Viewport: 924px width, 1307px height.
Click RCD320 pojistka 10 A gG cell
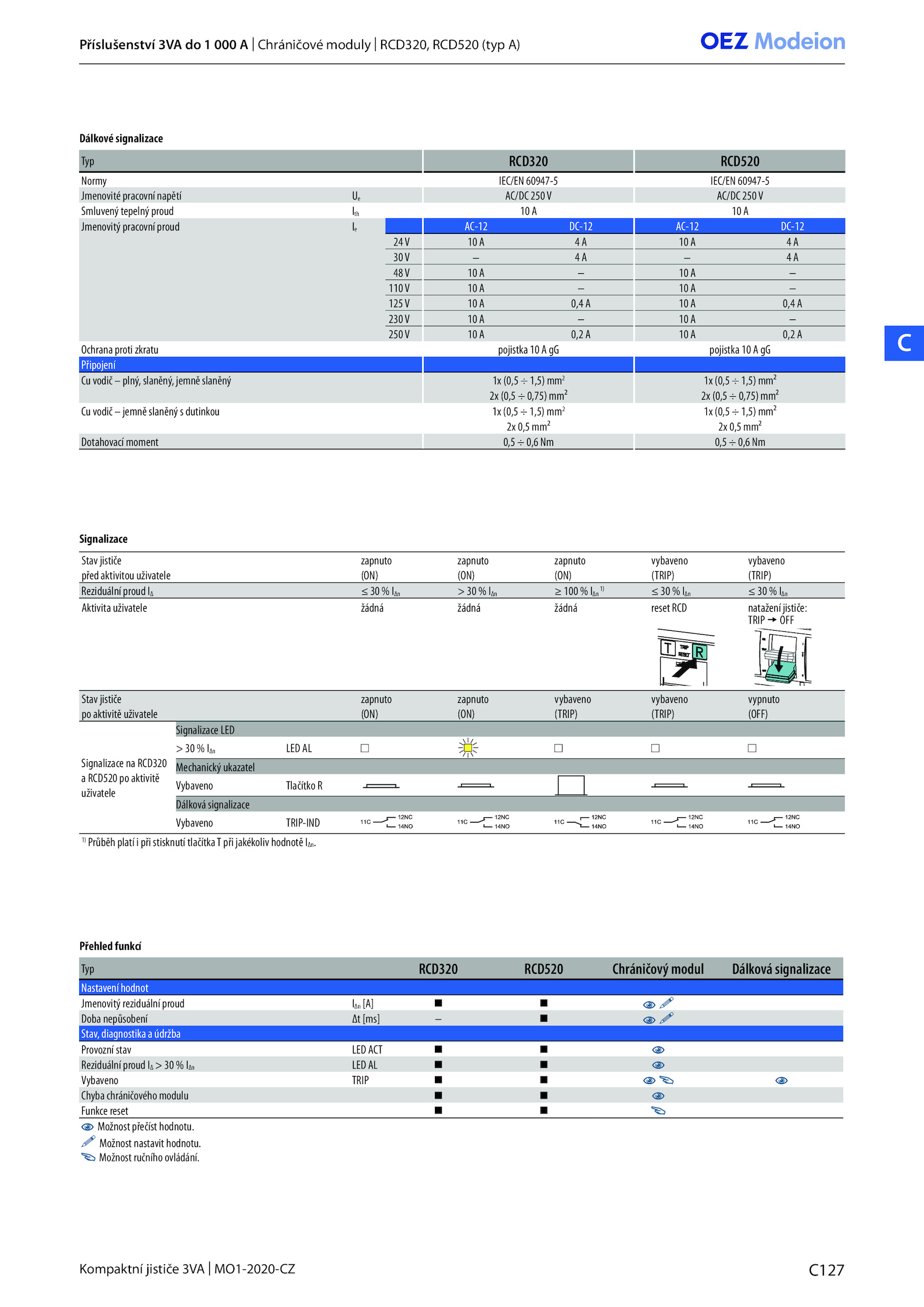(528, 350)
